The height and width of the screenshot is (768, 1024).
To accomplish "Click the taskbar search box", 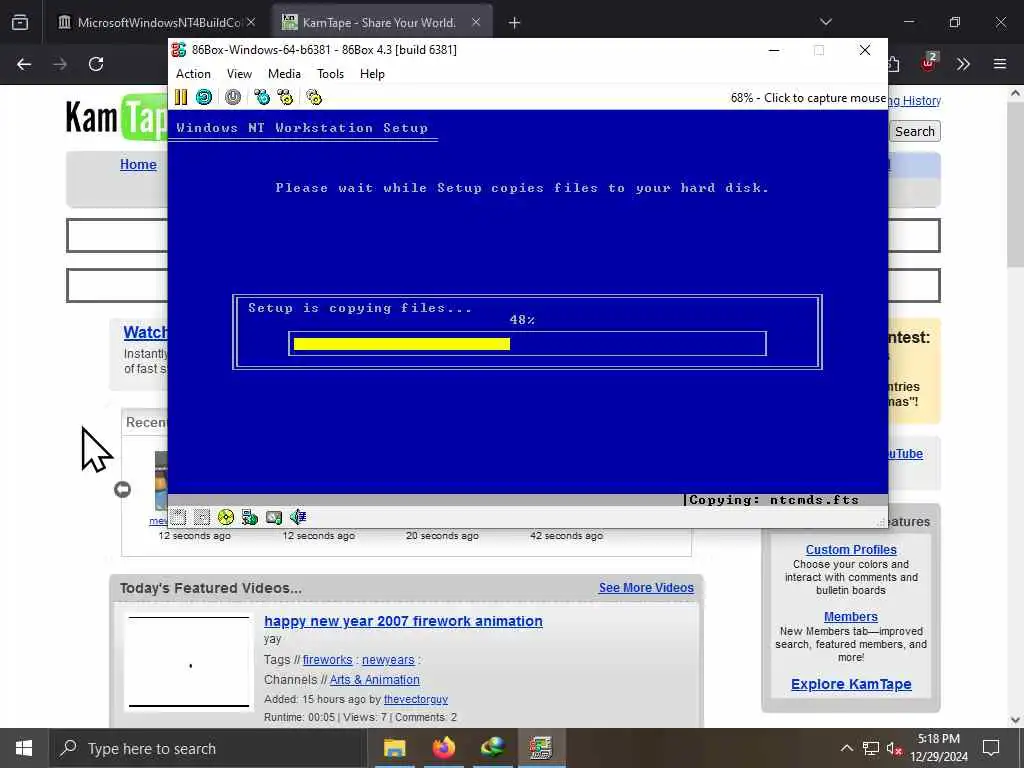I will coord(208,748).
